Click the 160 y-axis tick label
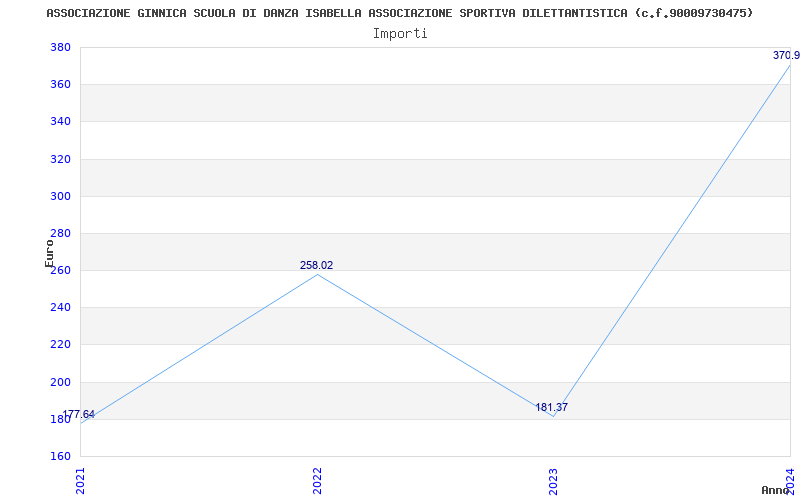 [60, 456]
